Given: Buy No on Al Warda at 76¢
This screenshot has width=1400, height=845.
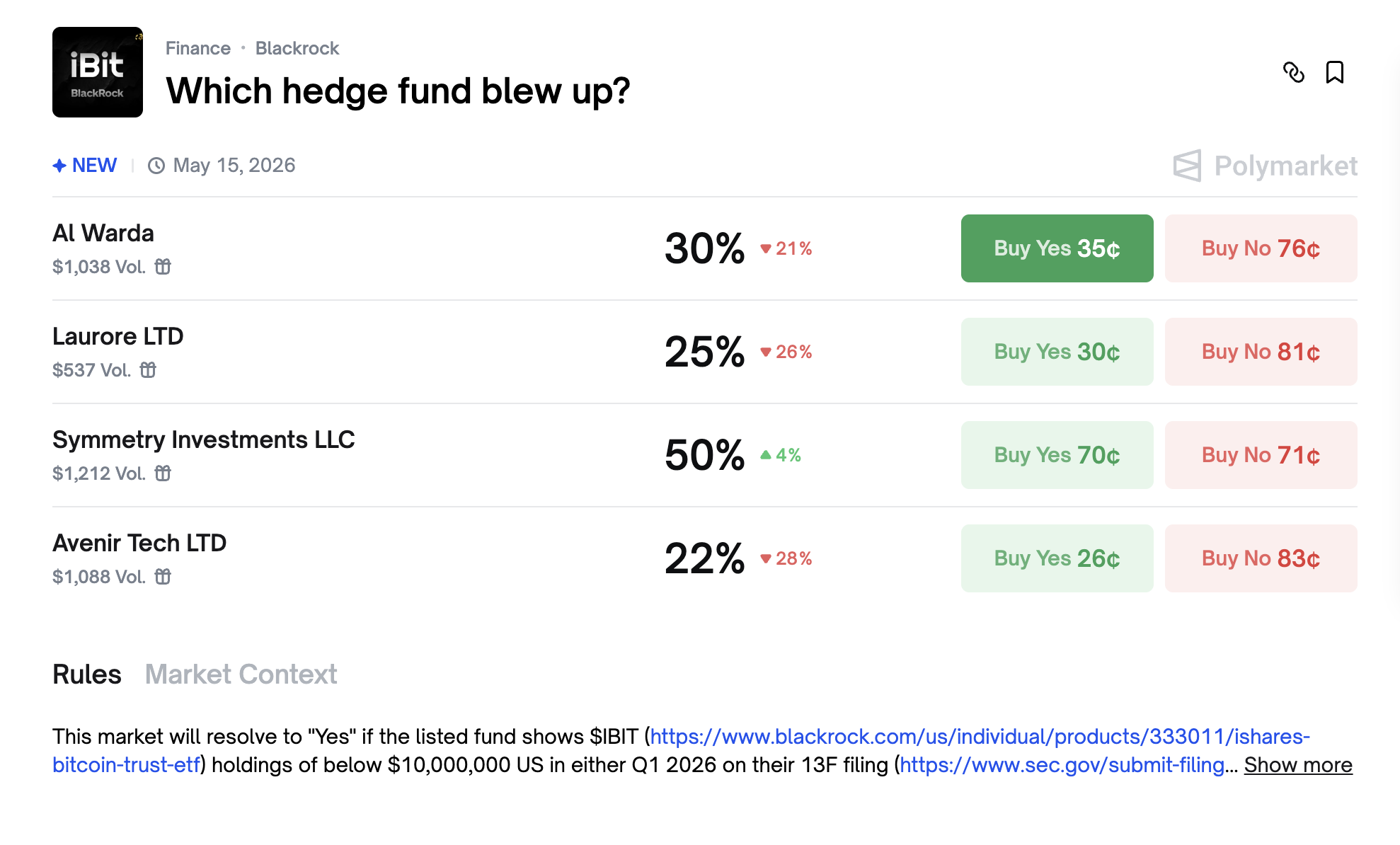Looking at the screenshot, I should pyautogui.click(x=1261, y=248).
